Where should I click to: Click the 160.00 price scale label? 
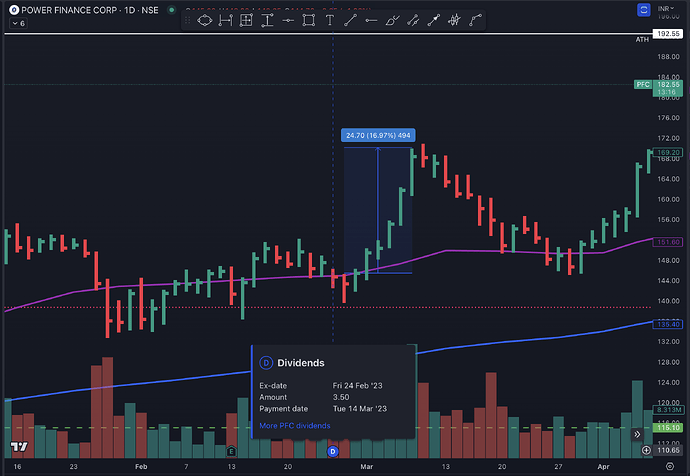click(x=668, y=199)
